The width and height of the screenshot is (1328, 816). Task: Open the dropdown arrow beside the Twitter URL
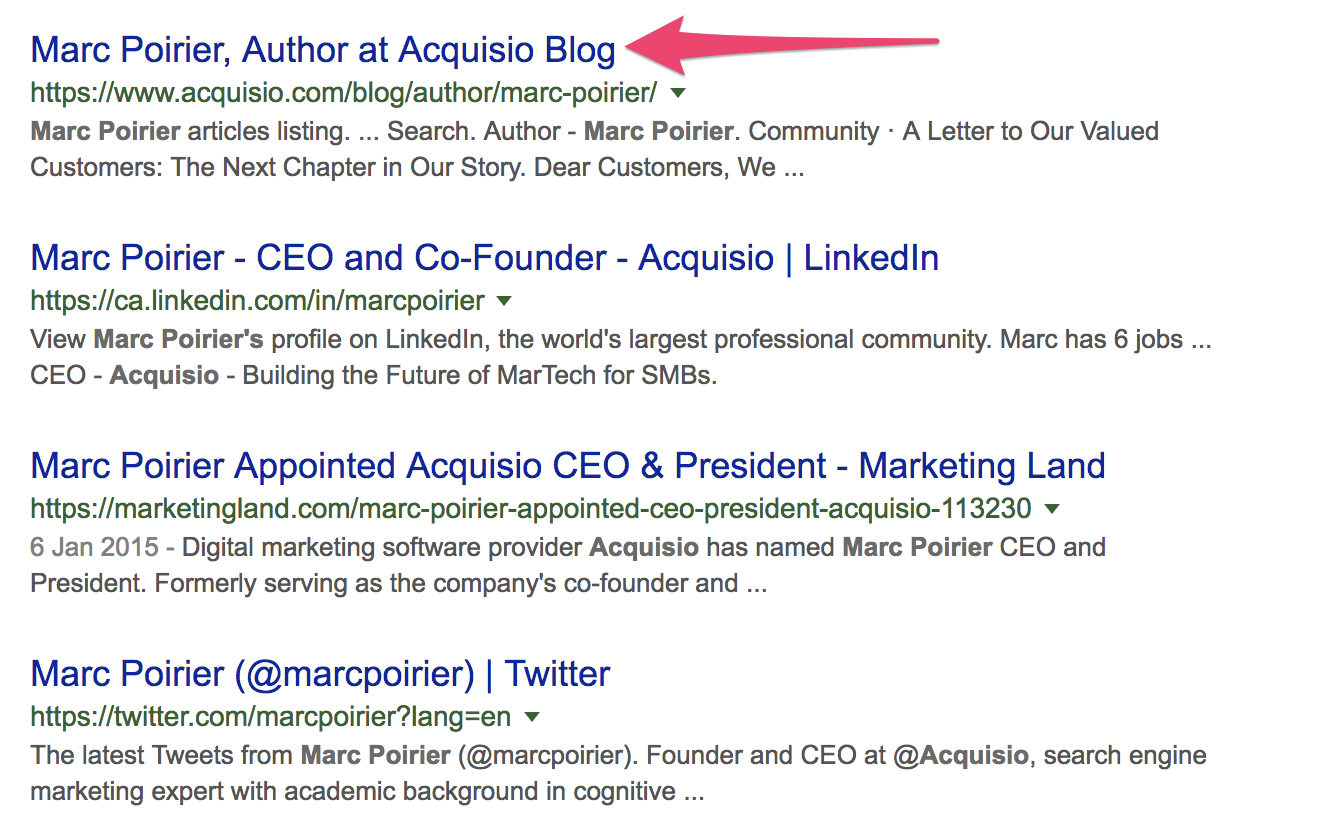click(x=532, y=716)
